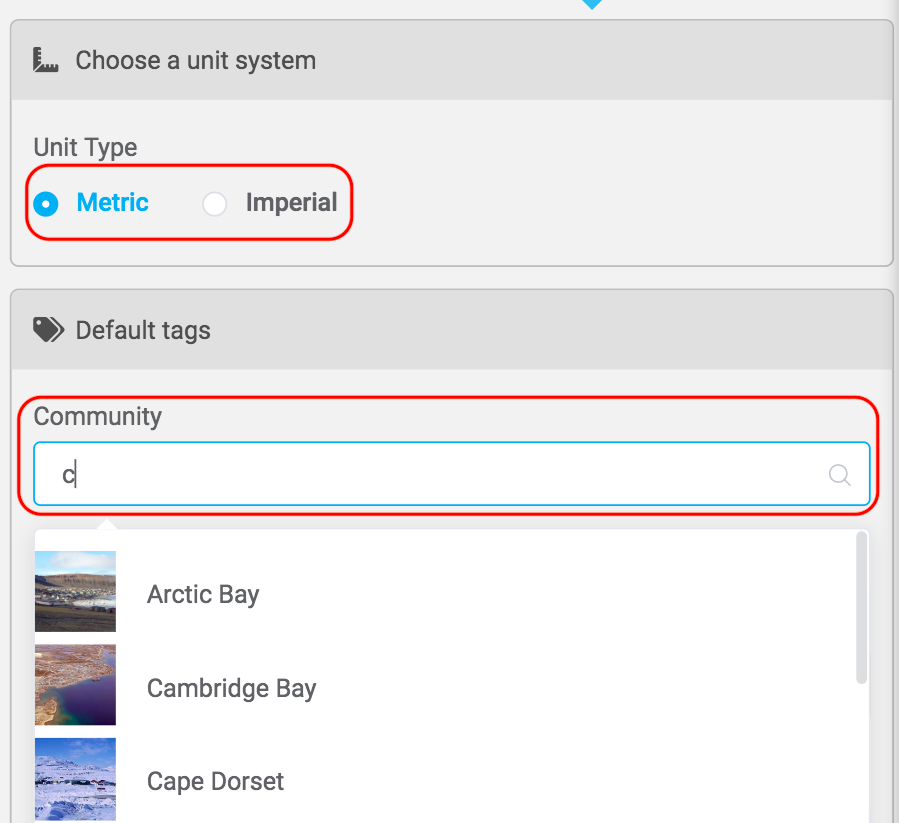Click the blue arrow at the top

click(592, 3)
